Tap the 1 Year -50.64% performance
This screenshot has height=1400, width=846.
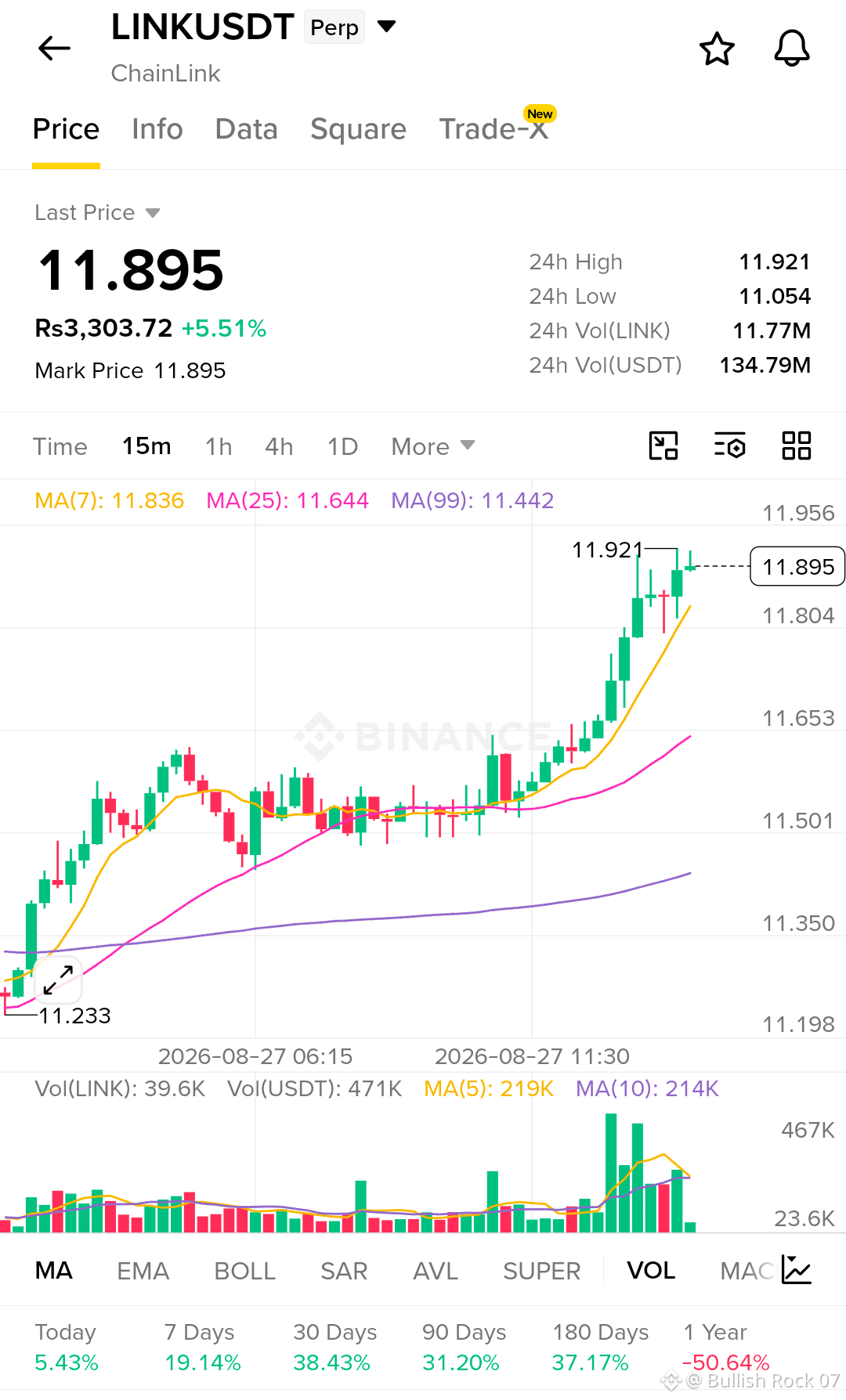[725, 1347]
